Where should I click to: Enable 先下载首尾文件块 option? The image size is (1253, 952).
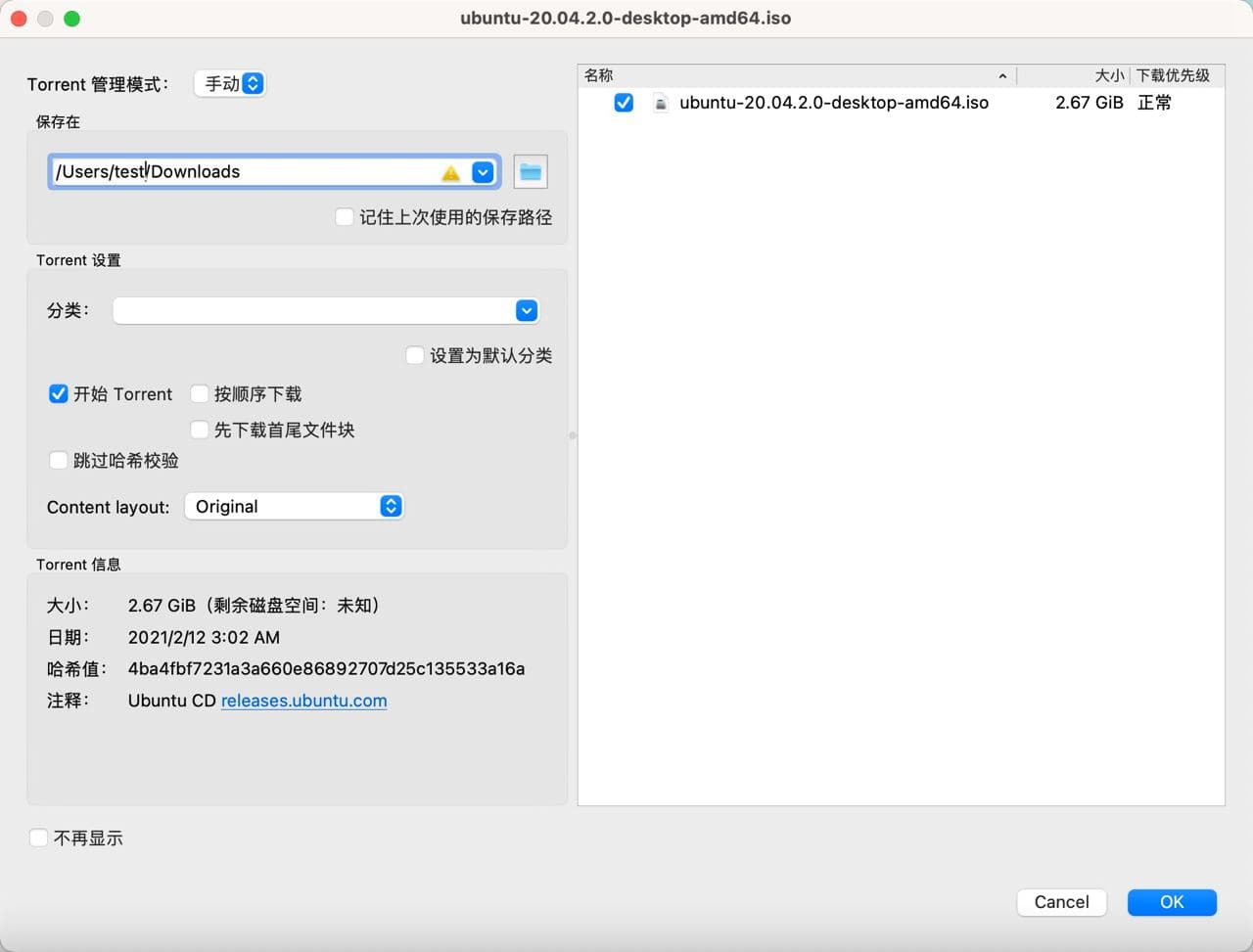coord(200,430)
